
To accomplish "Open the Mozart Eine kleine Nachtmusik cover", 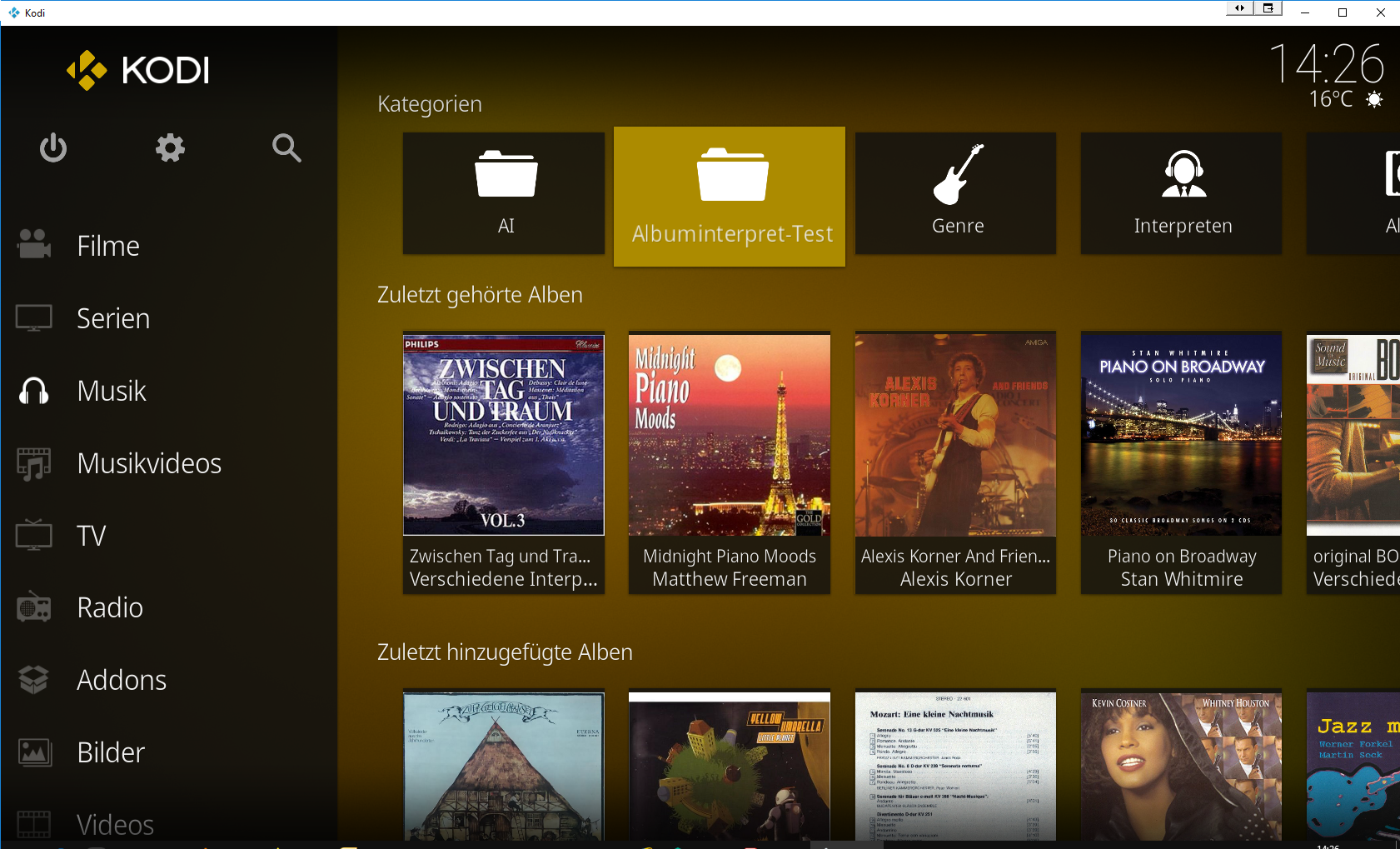I will click(955, 766).
